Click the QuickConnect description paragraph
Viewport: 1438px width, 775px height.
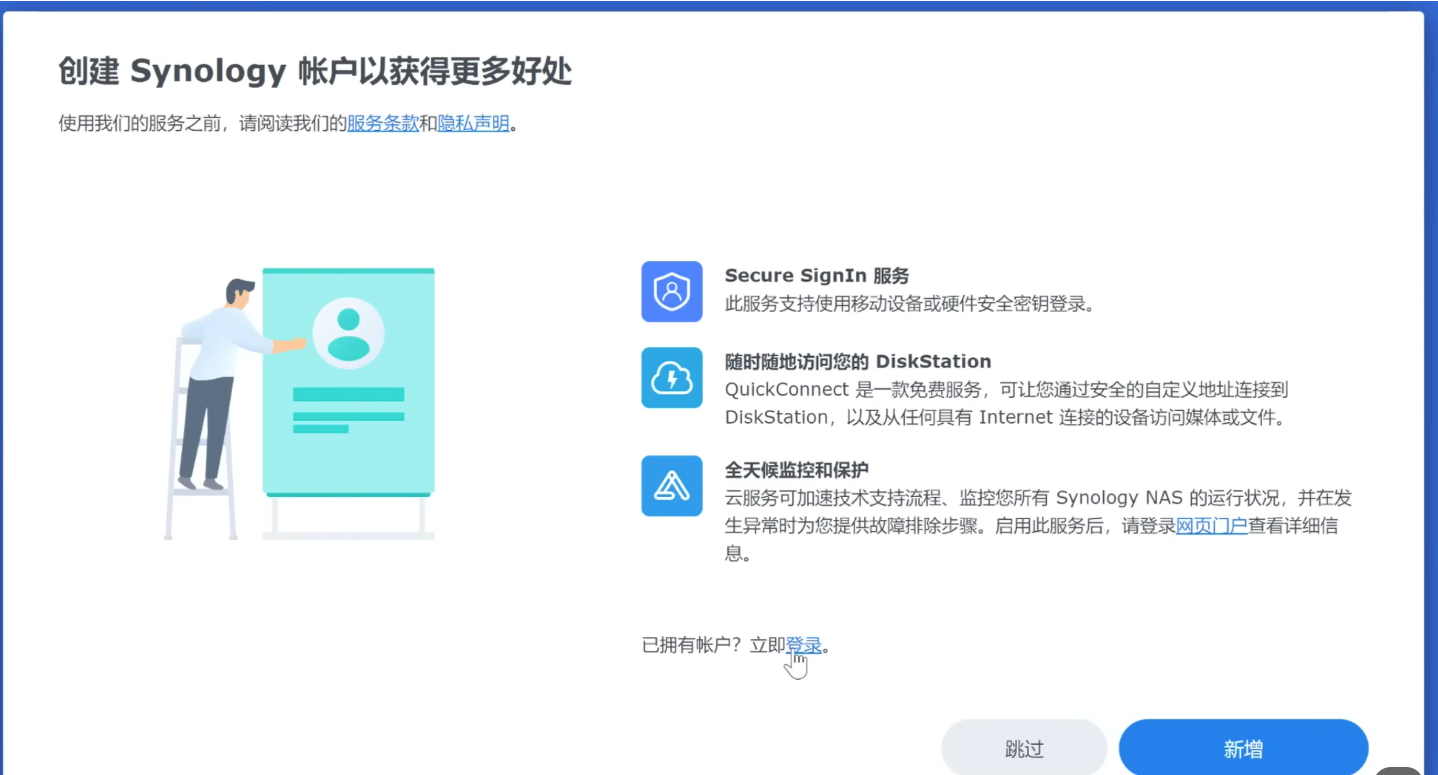point(1004,404)
